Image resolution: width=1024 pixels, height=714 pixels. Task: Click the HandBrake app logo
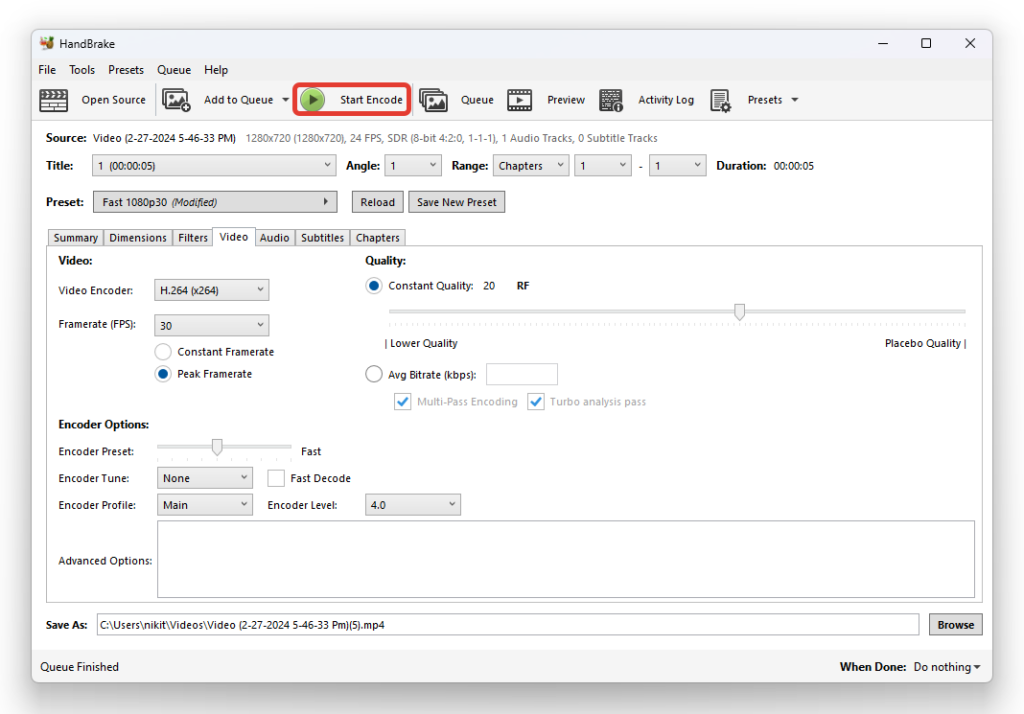46,43
